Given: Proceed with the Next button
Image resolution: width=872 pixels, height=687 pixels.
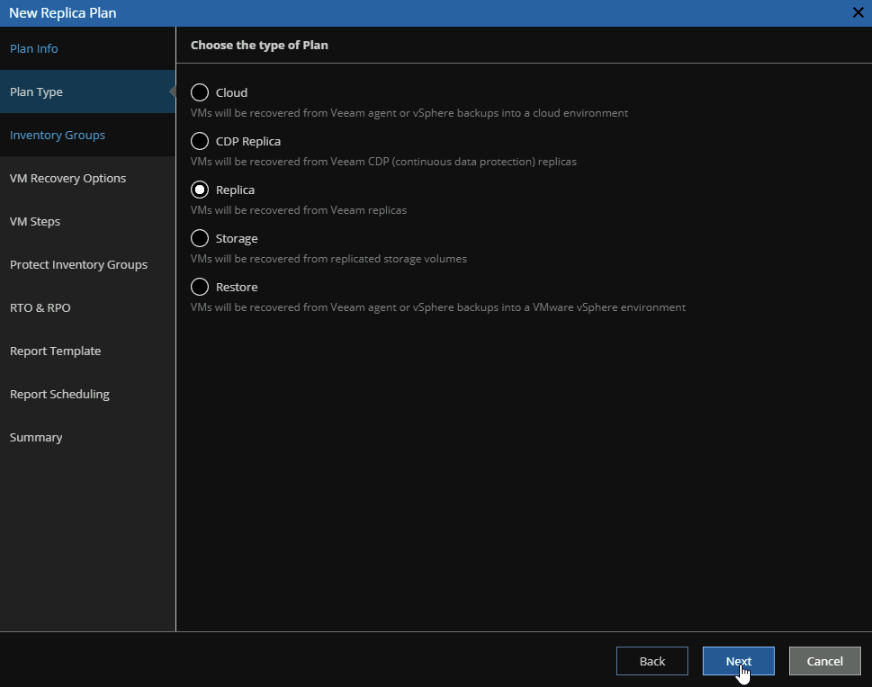Looking at the screenshot, I should pos(738,661).
